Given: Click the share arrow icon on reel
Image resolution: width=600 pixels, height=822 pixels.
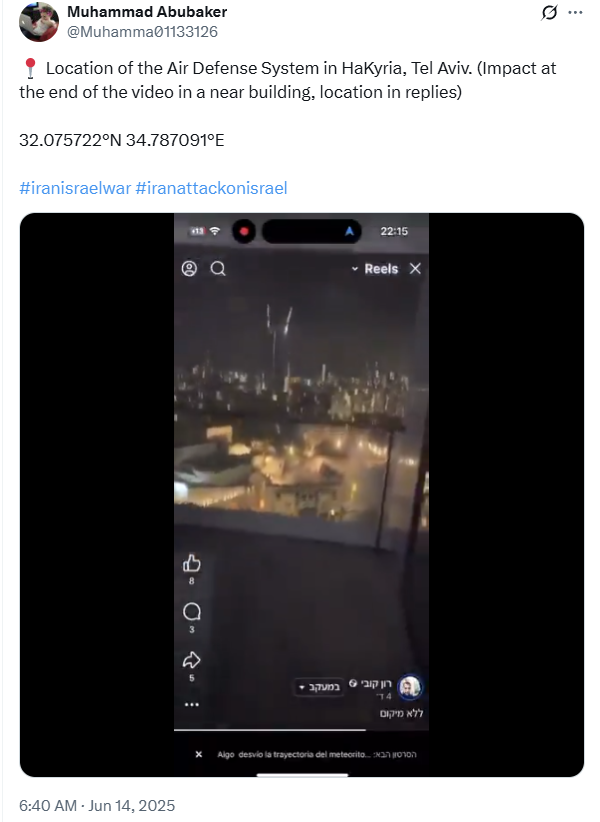Looking at the screenshot, I should (x=192, y=659).
